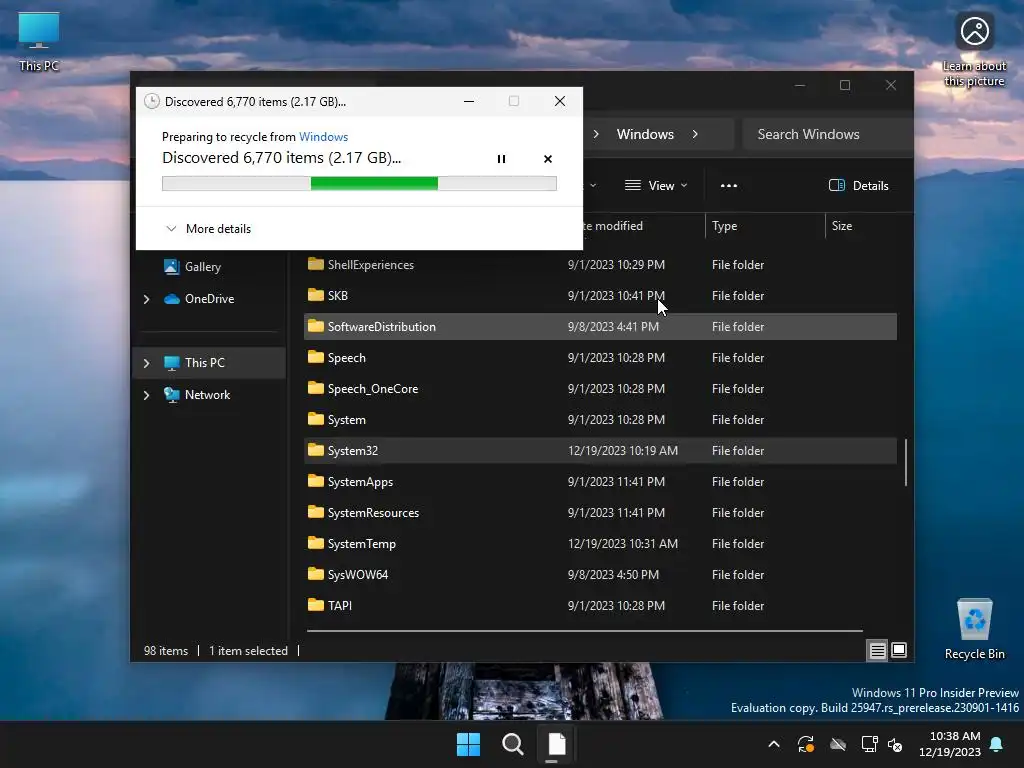The width and height of the screenshot is (1024, 768).
Task: Minimize the recycle progress dialog
Action: (x=469, y=101)
